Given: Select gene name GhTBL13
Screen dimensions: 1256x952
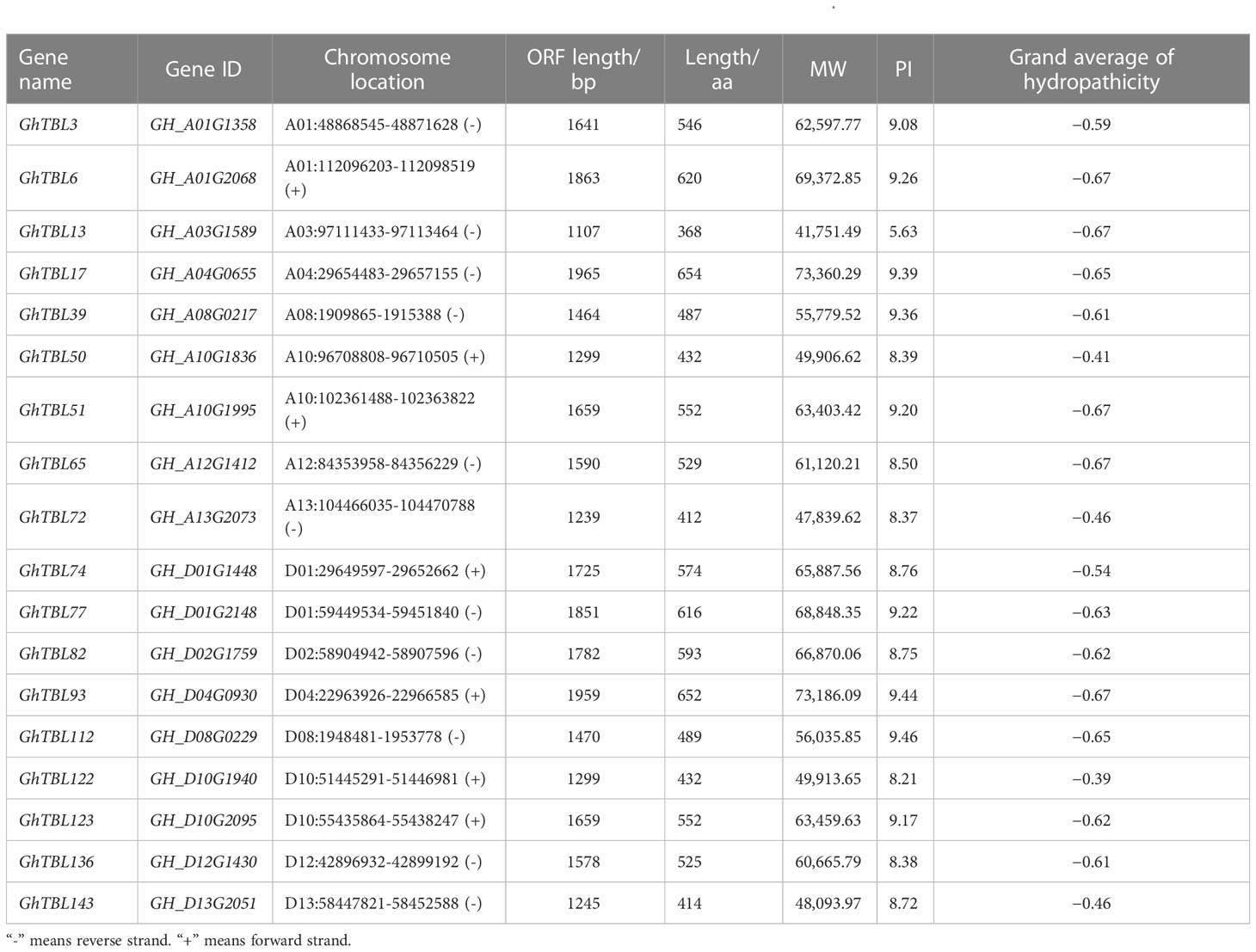Looking at the screenshot, I should pos(52,231).
